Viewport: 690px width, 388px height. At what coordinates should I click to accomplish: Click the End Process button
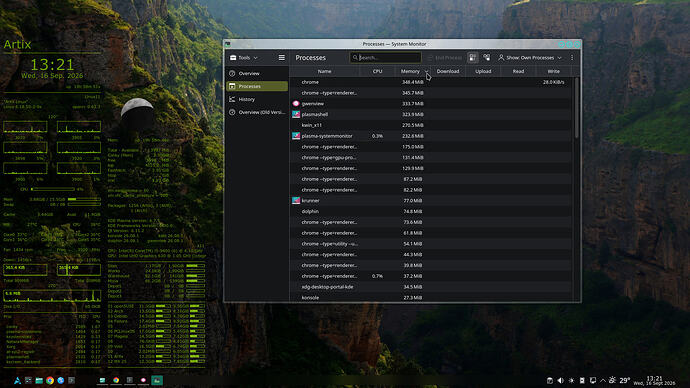coord(445,58)
